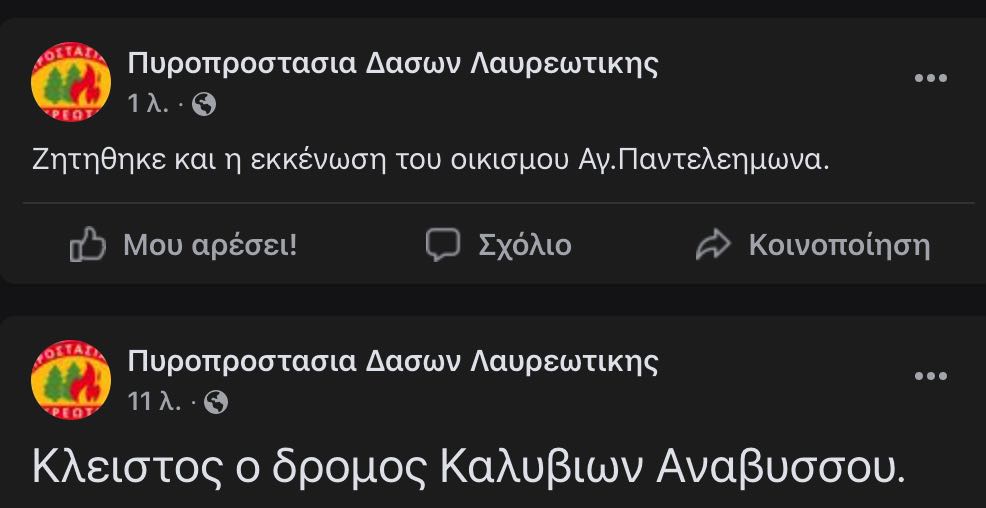
Task: Open the second post's three-dot options menu
Action: 931,376
